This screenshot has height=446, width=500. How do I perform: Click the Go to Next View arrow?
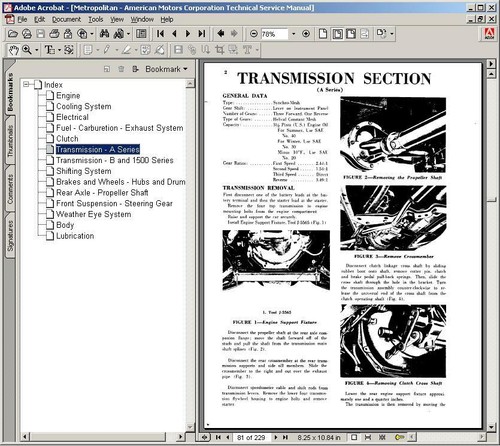coord(234,33)
